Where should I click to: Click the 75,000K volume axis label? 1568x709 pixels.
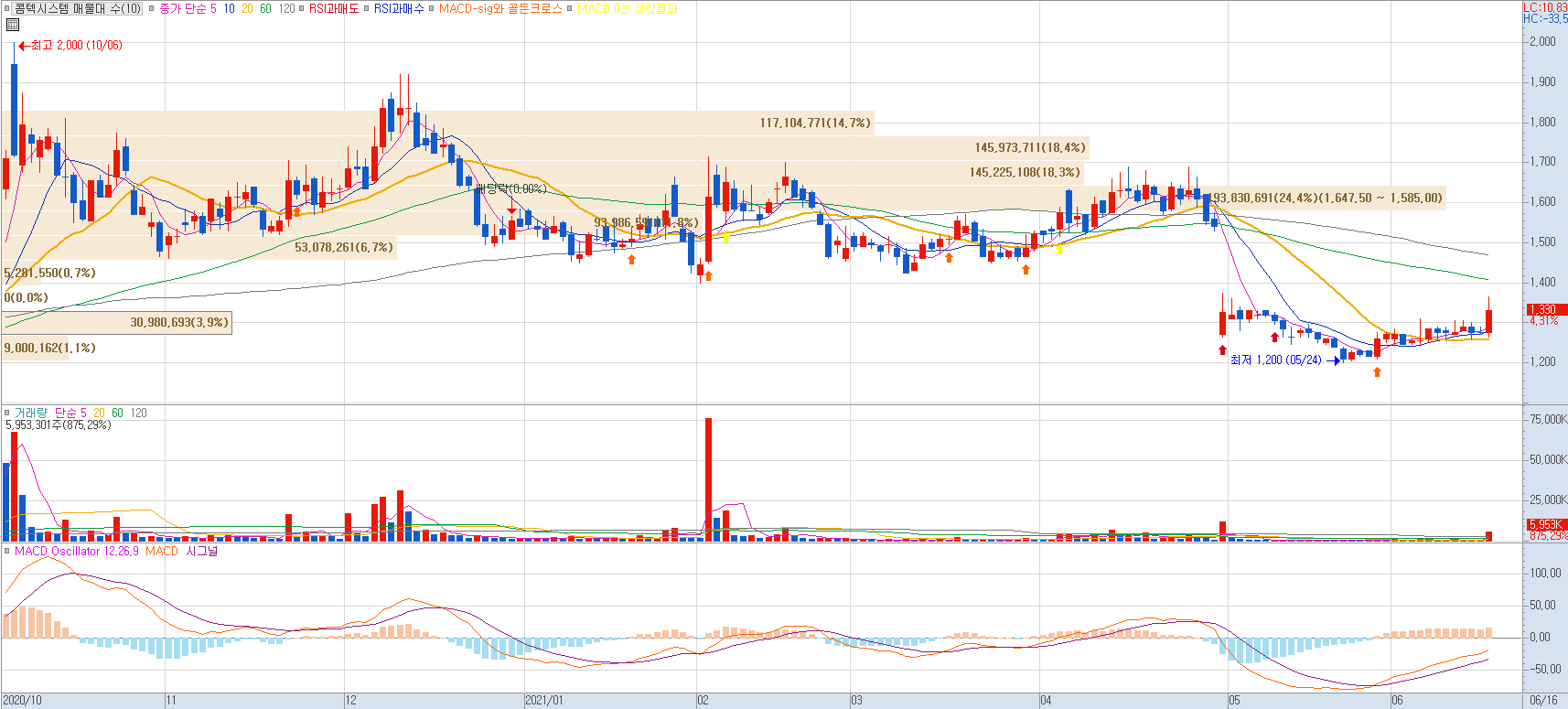pos(1548,419)
